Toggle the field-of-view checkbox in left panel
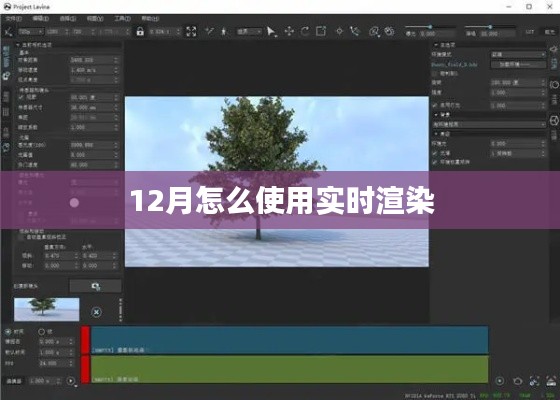Screen dimensions: 560x400 [x=21, y=97]
